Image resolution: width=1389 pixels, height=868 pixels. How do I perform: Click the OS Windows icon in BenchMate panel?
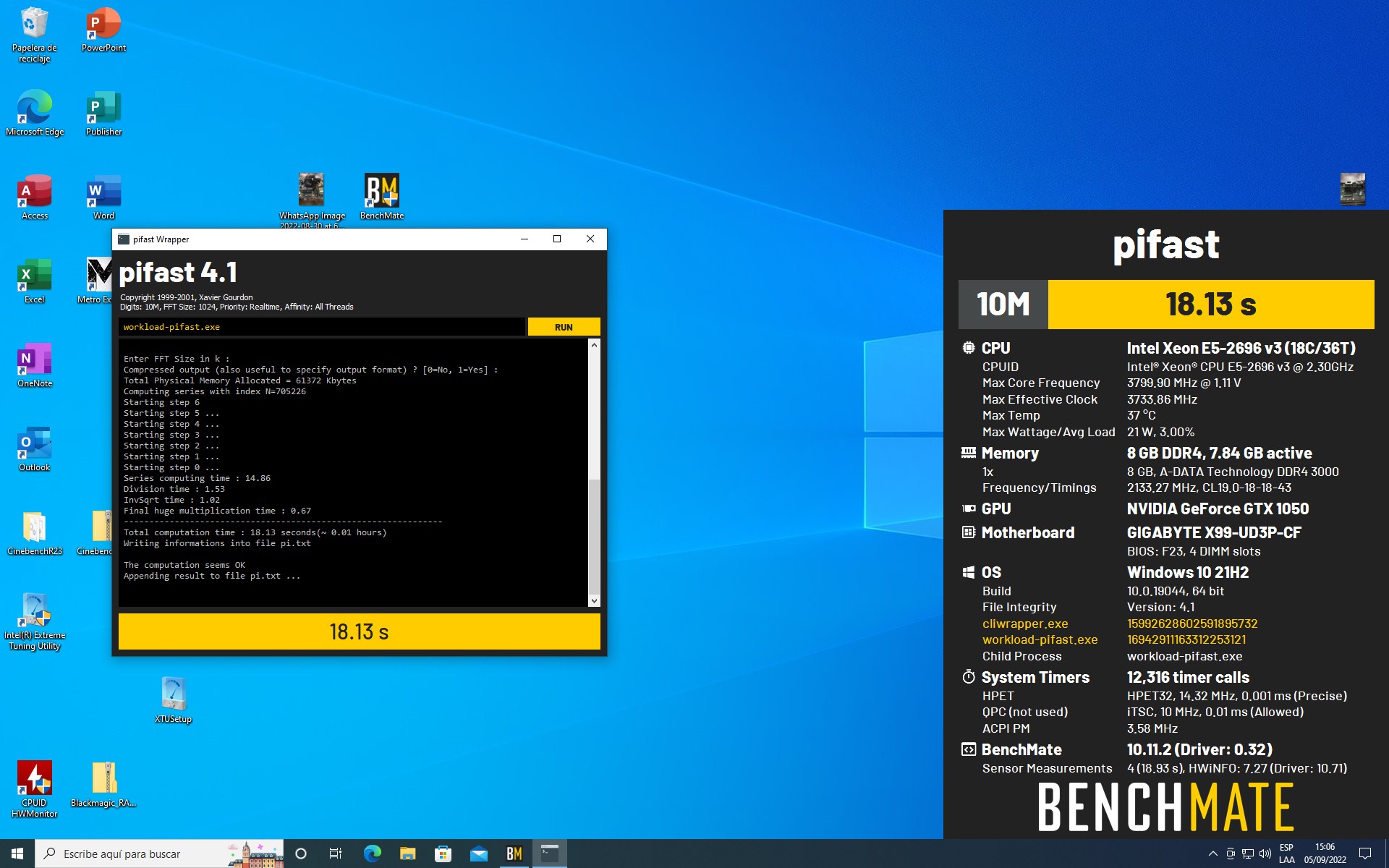pos(968,572)
